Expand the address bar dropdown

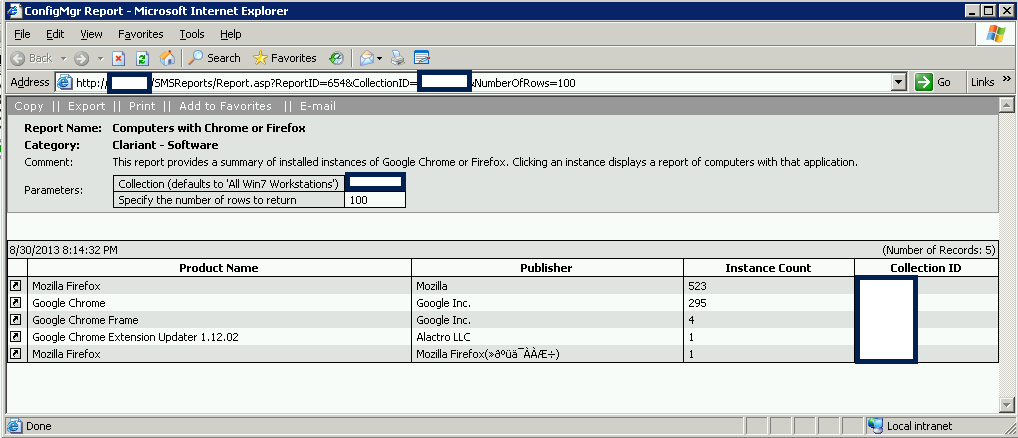click(x=899, y=82)
